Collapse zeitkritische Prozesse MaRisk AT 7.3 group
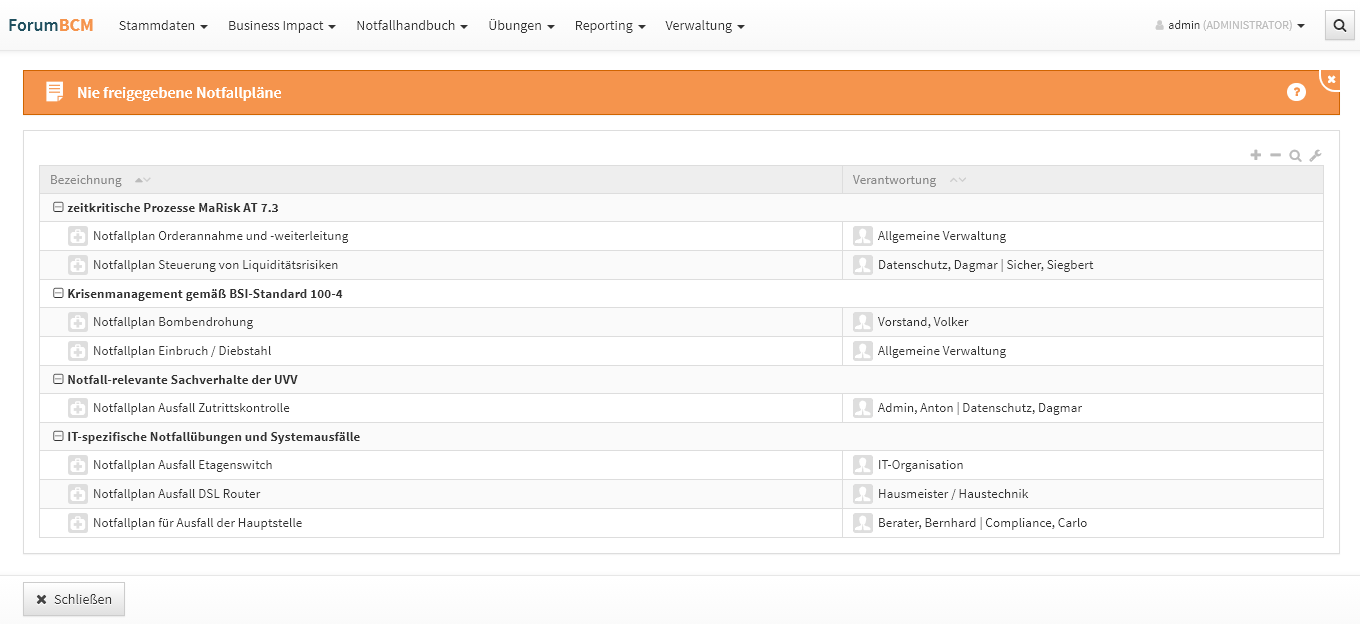Image resolution: width=1360 pixels, height=624 pixels. pyautogui.click(x=58, y=208)
